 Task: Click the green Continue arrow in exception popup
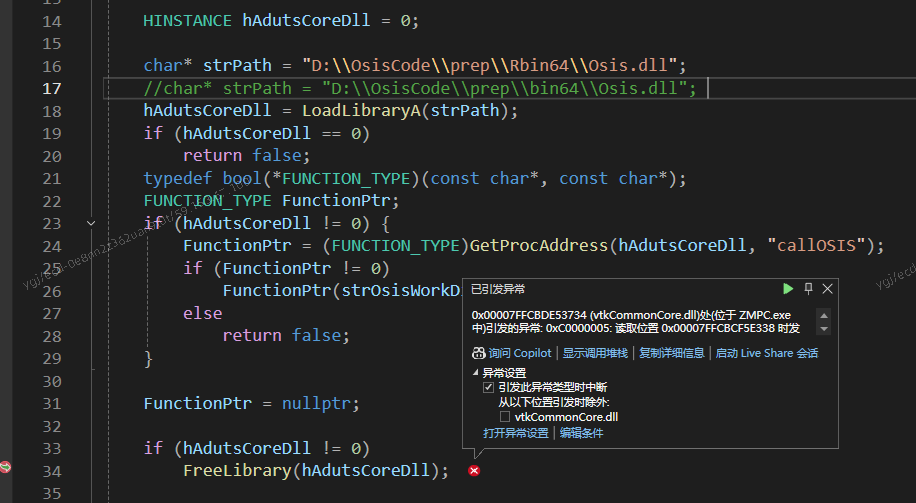click(x=788, y=288)
